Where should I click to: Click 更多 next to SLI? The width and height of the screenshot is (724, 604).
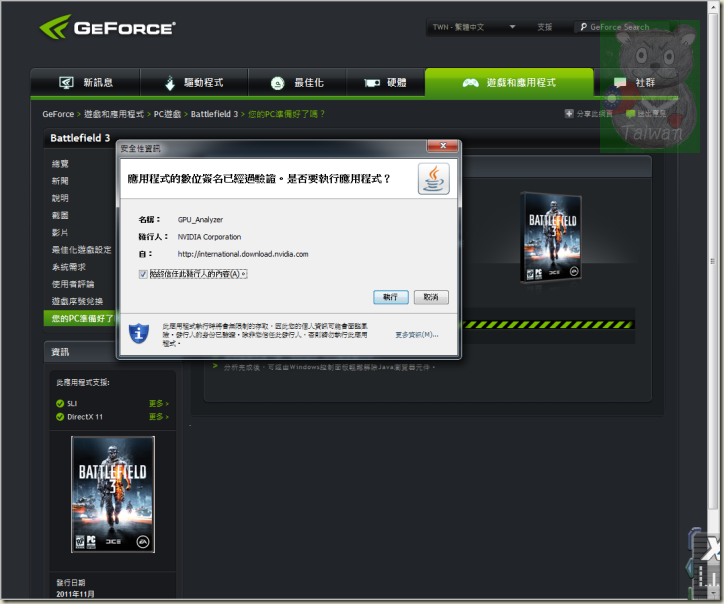pyautogui.click(x=159, y=404)
